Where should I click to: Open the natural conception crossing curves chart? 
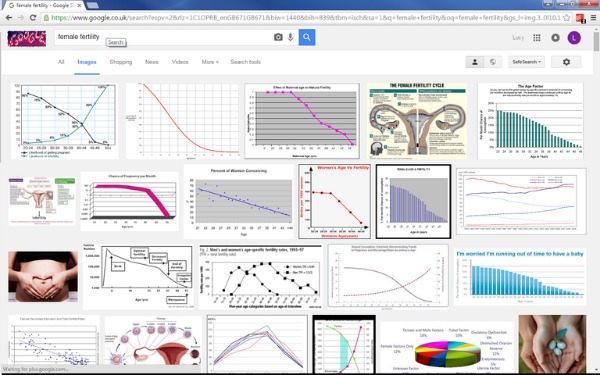tap(388, 276)
